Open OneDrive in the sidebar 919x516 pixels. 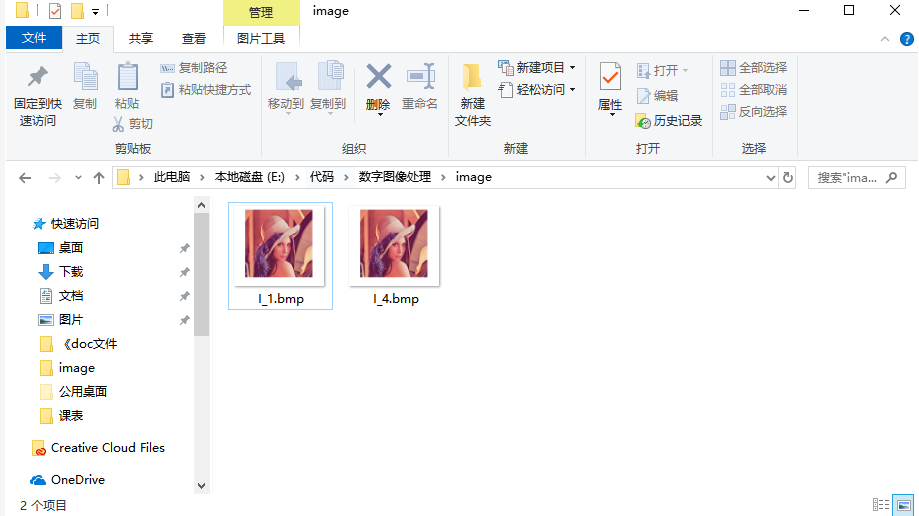point(68,480)
